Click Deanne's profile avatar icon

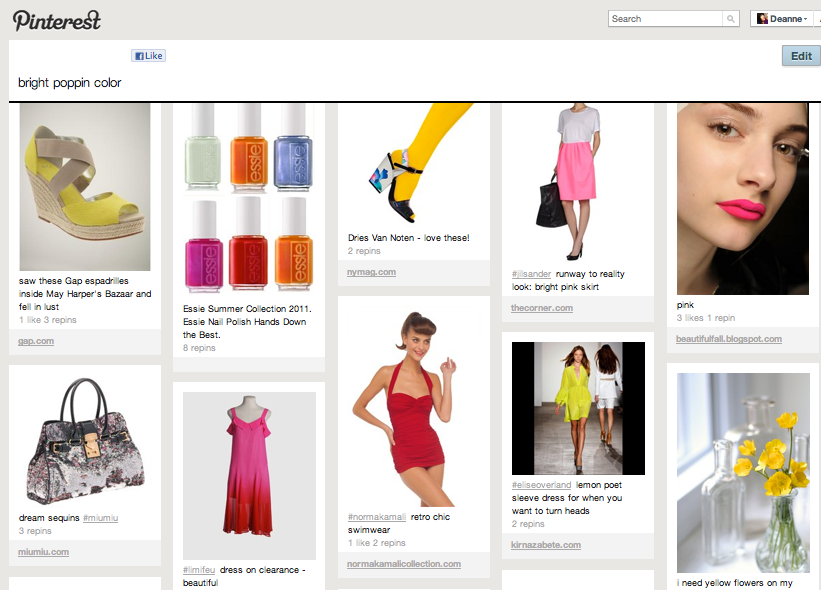pos(762,19)
